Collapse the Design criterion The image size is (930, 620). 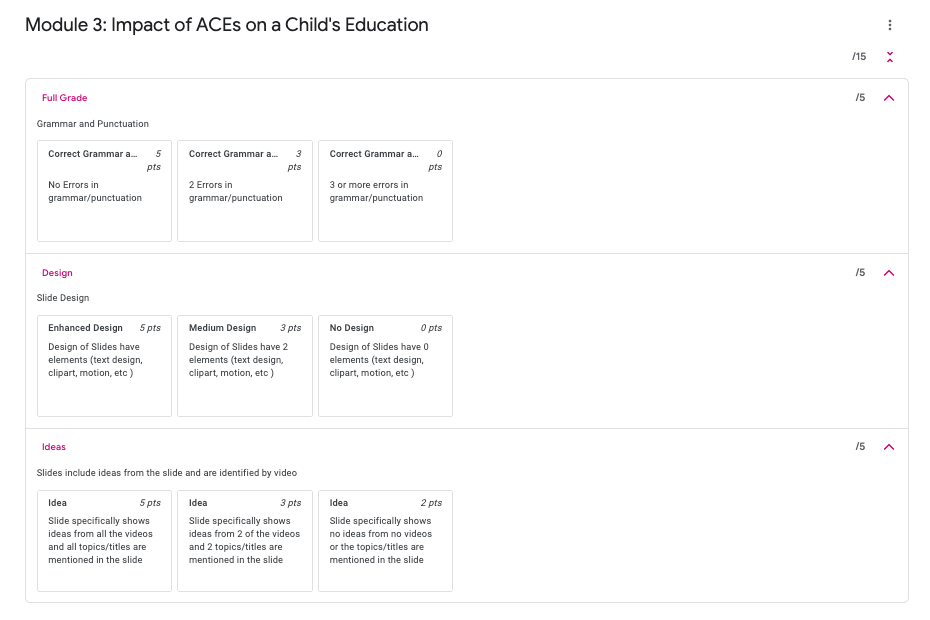(888, 273)
